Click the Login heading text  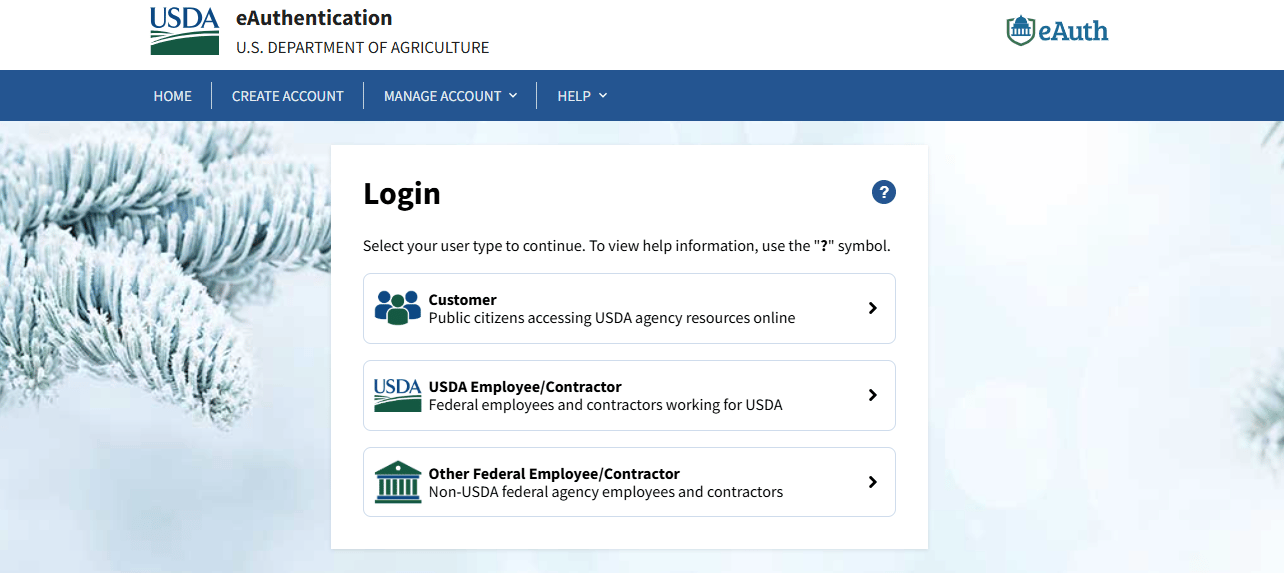click(402, 193)
